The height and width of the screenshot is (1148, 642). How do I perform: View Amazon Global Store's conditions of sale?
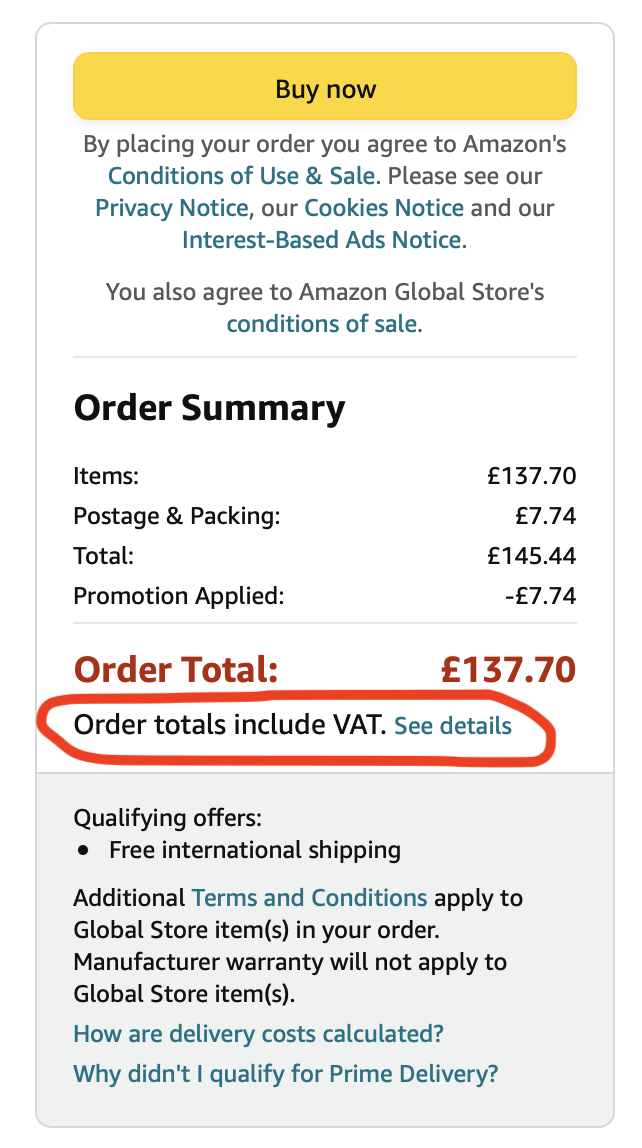click(x=322, y=323)
